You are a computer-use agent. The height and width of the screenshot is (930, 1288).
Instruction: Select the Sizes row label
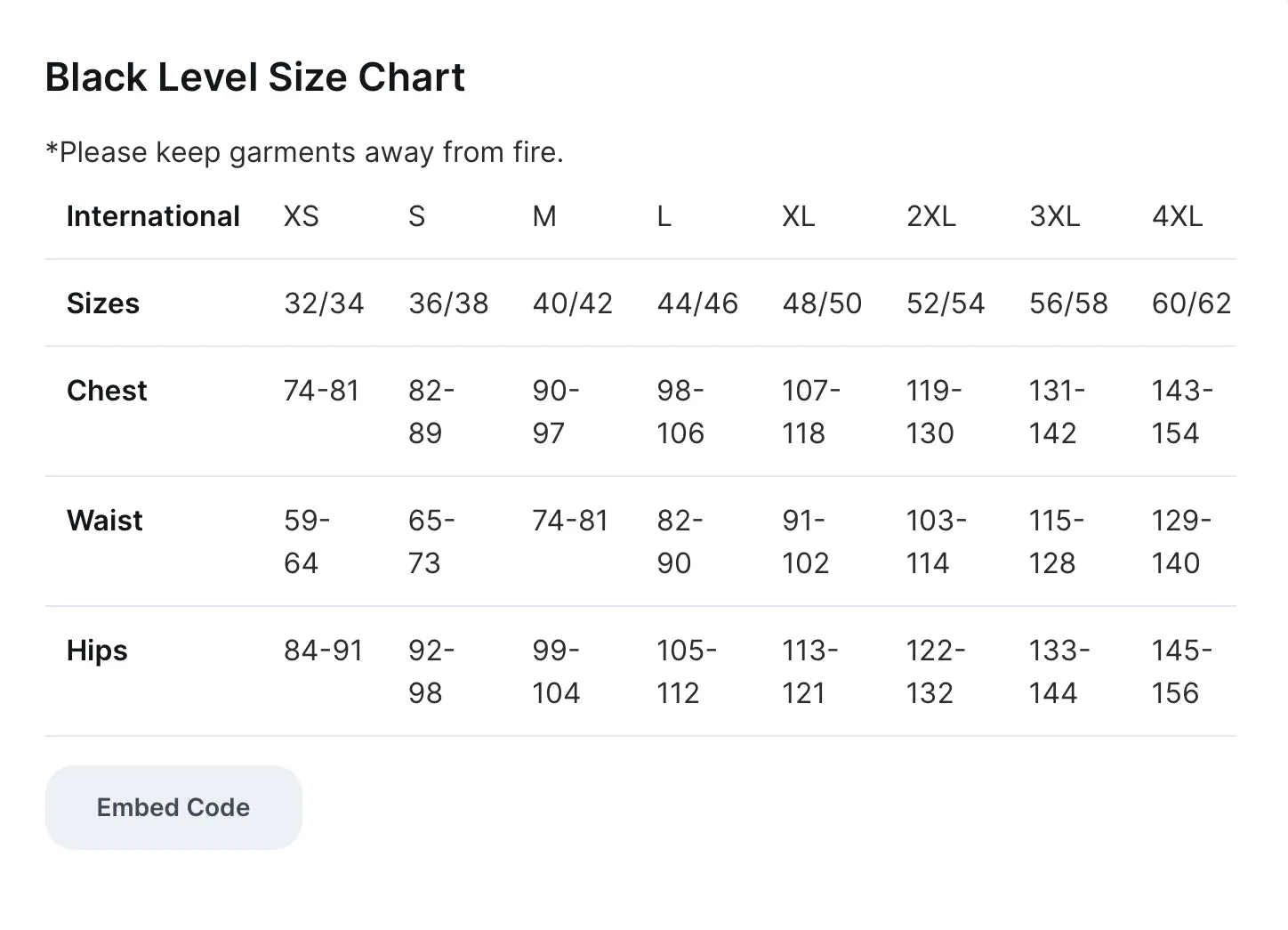(x=103, y=303)
